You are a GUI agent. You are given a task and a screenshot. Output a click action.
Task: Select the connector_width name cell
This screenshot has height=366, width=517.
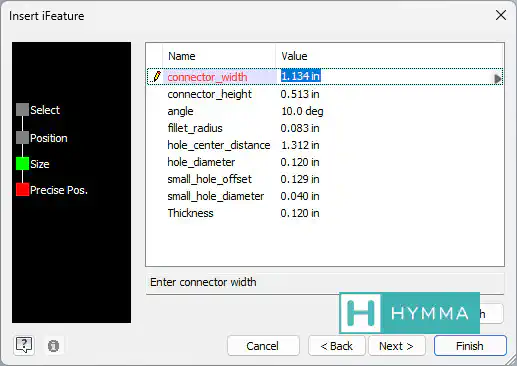click(220, 77)
